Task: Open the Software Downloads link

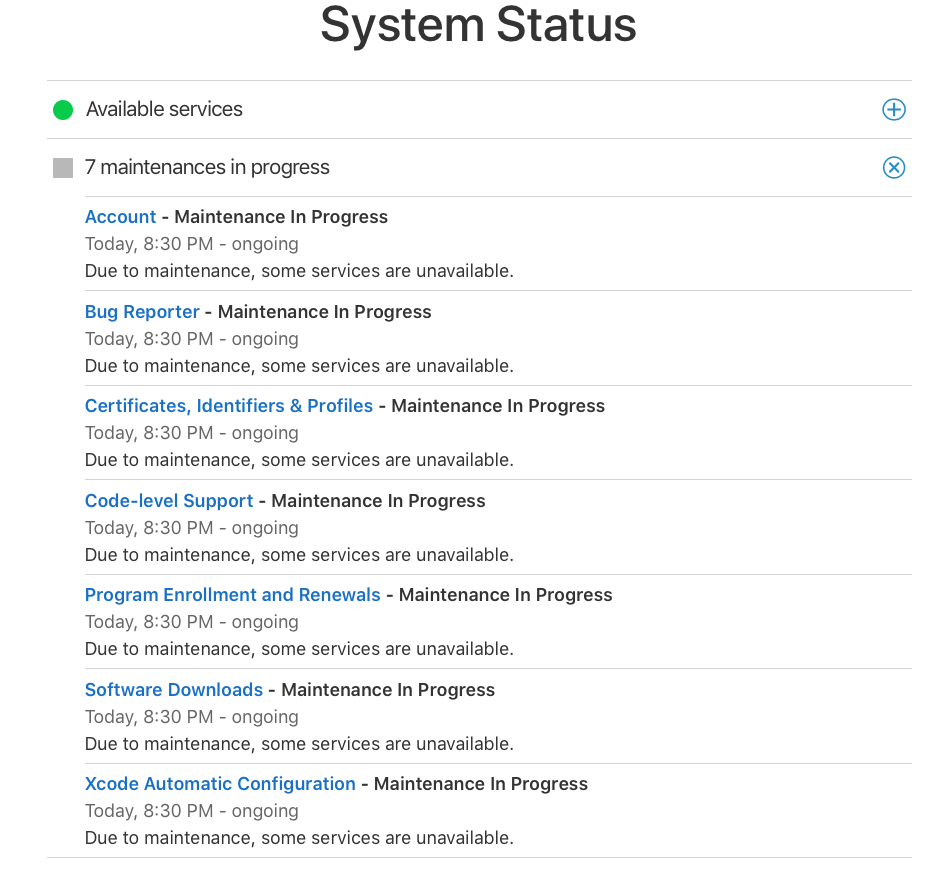Action: tap(173, 689)
